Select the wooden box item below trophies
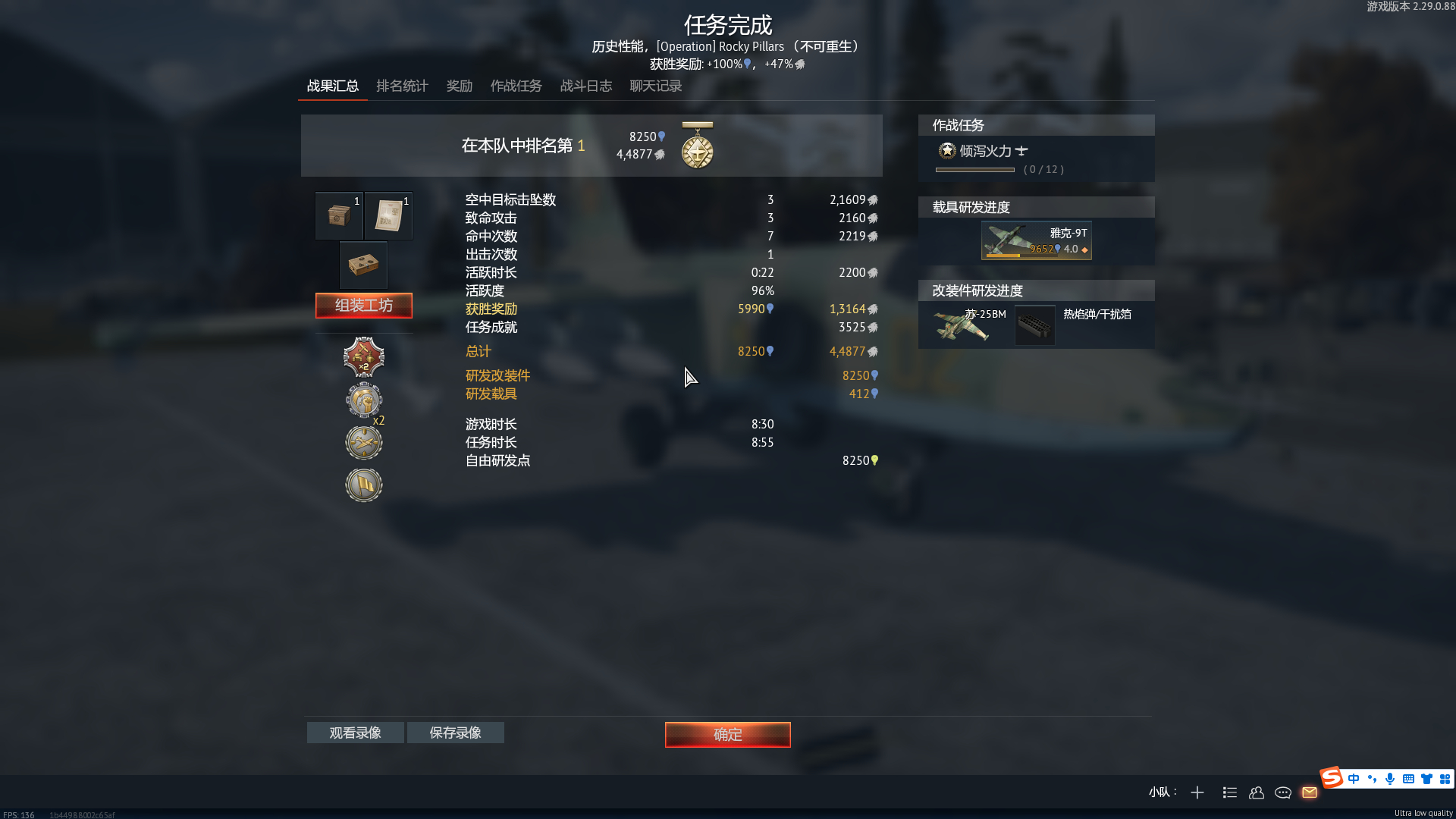 (363, 265)
